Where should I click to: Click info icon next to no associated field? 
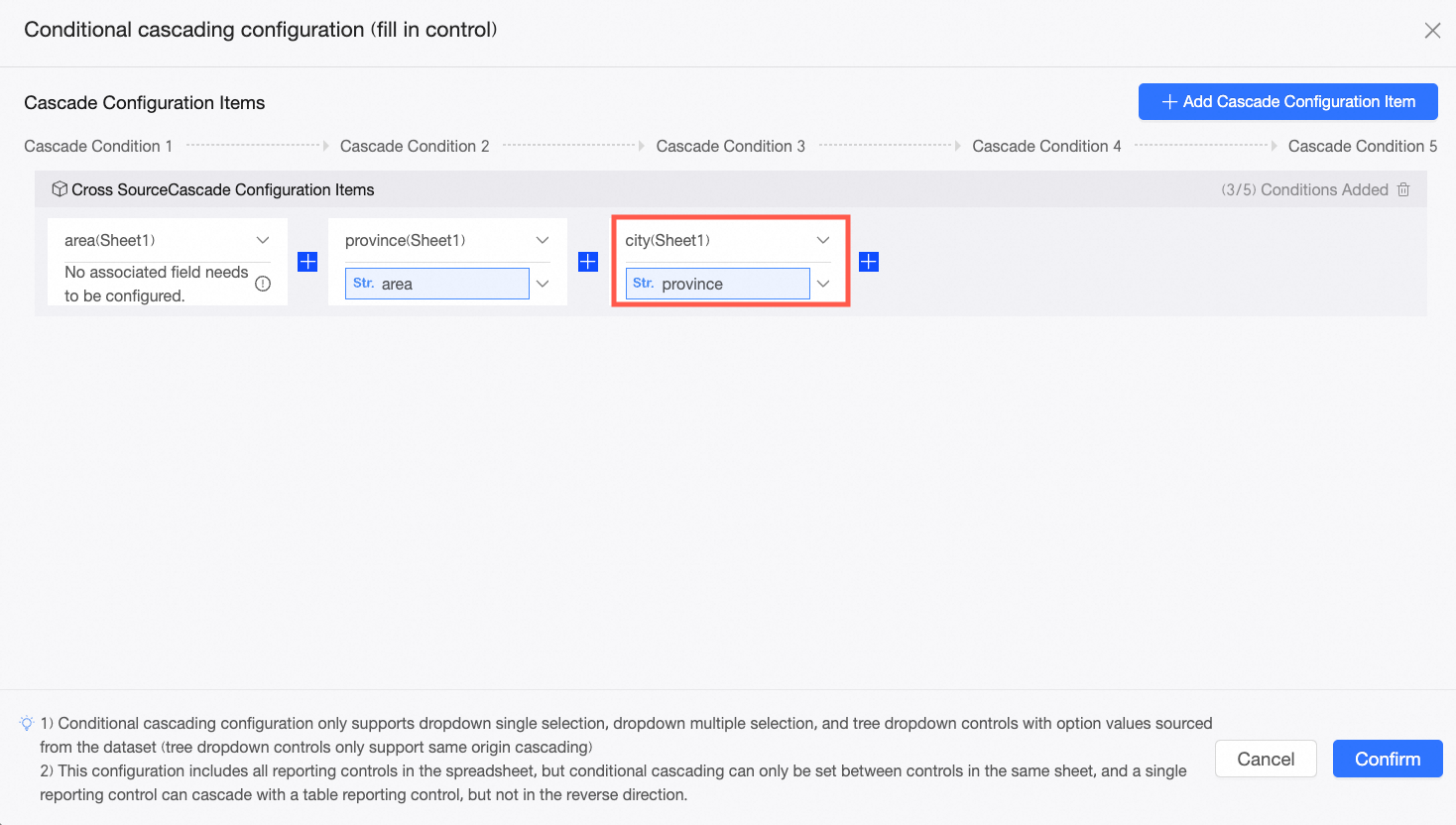pos(263,284)
